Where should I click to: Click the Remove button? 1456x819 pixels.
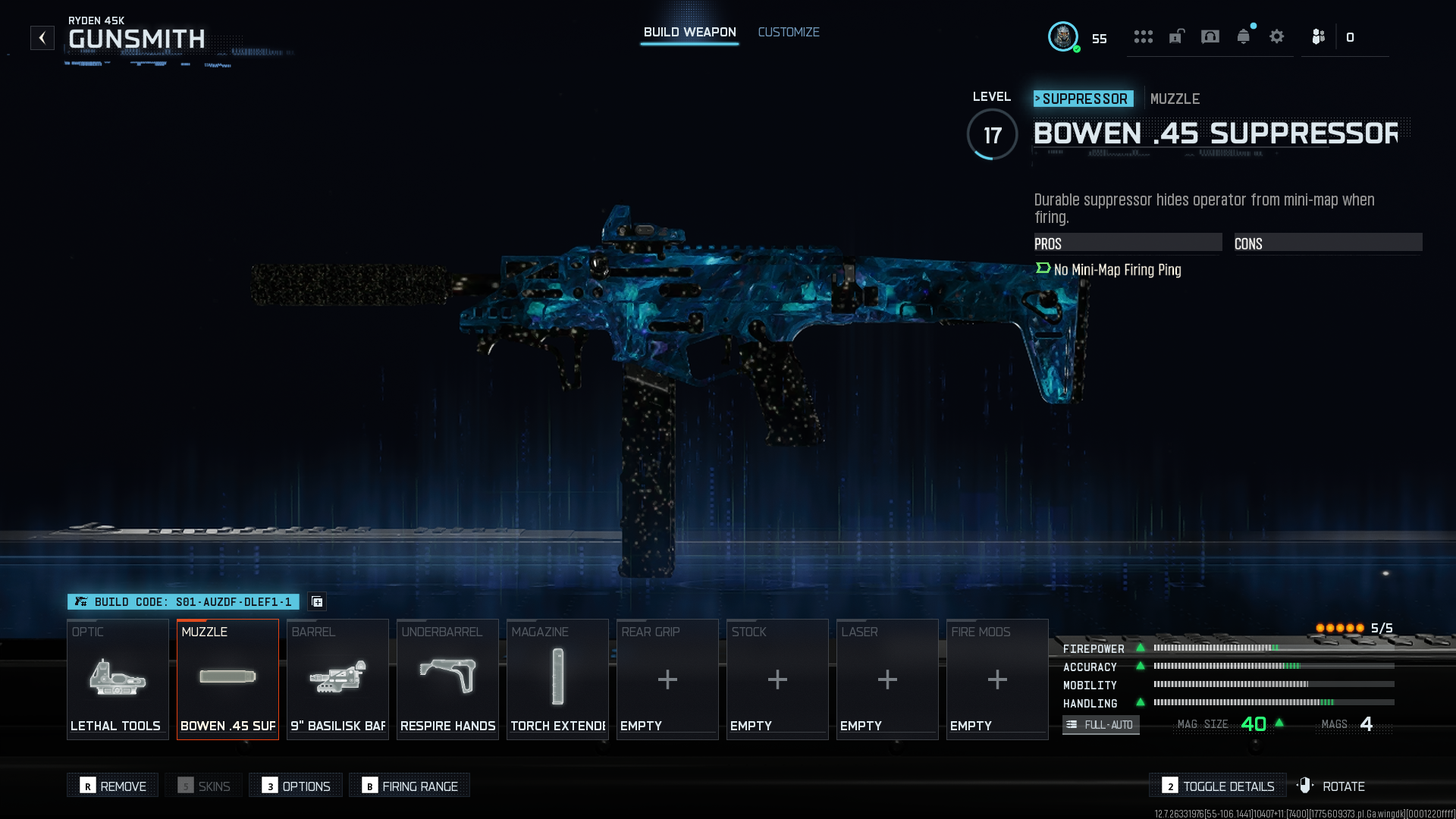(112, 786)
